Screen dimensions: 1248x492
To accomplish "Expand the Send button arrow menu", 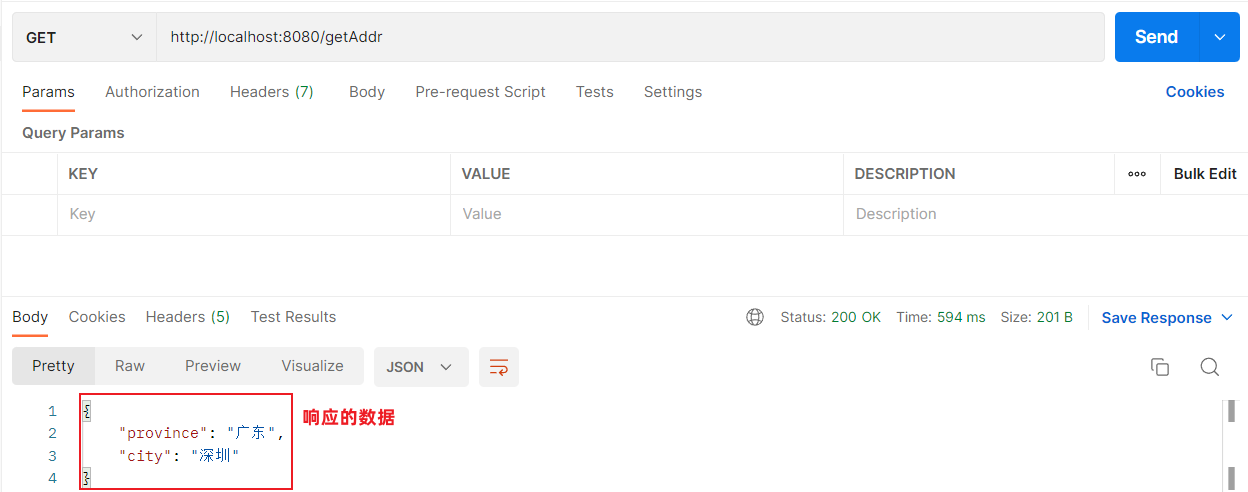I will (x=1219, y=37).
